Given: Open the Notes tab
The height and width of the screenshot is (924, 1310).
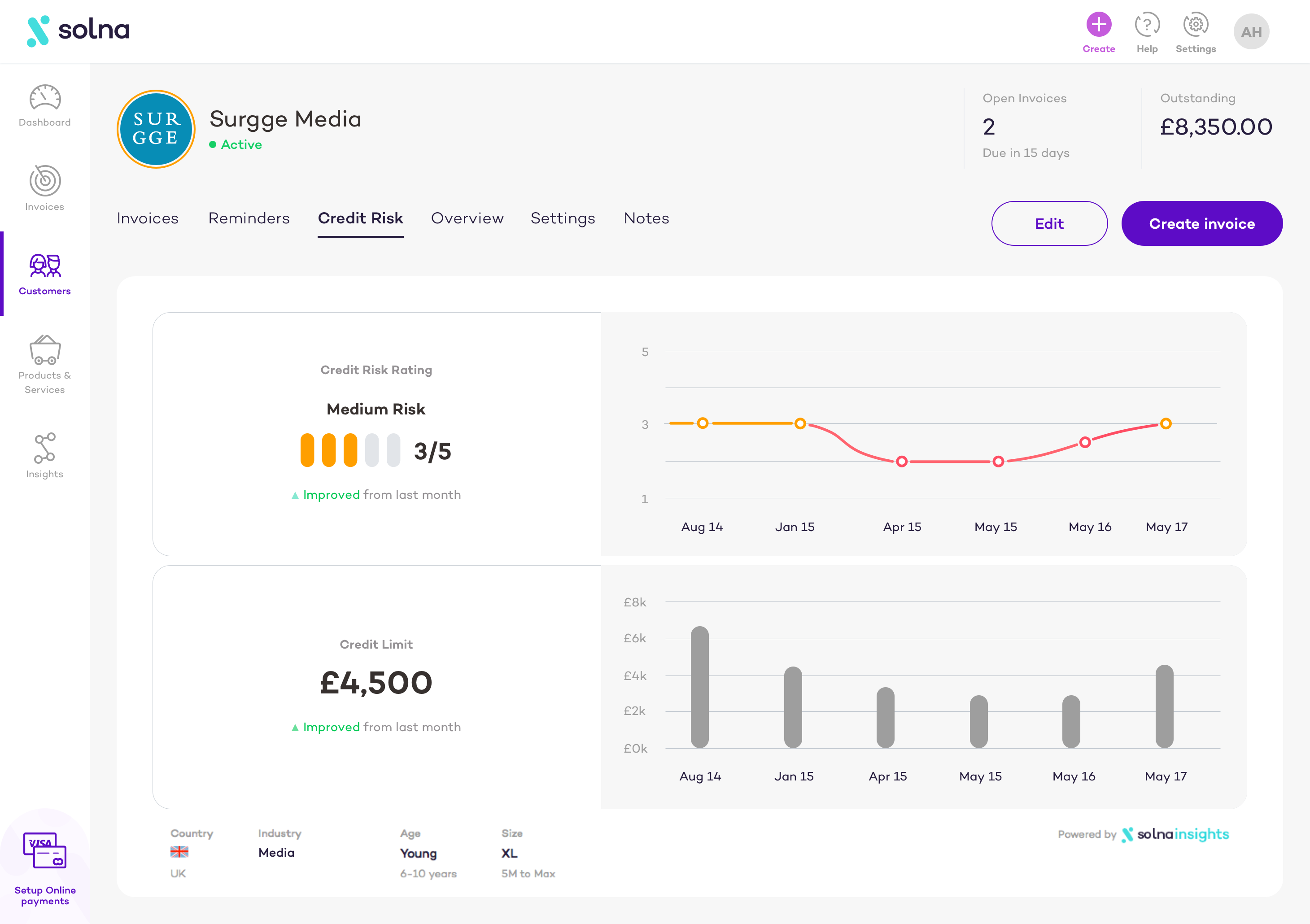Looking at the screenshot, I should coord(646,218).
